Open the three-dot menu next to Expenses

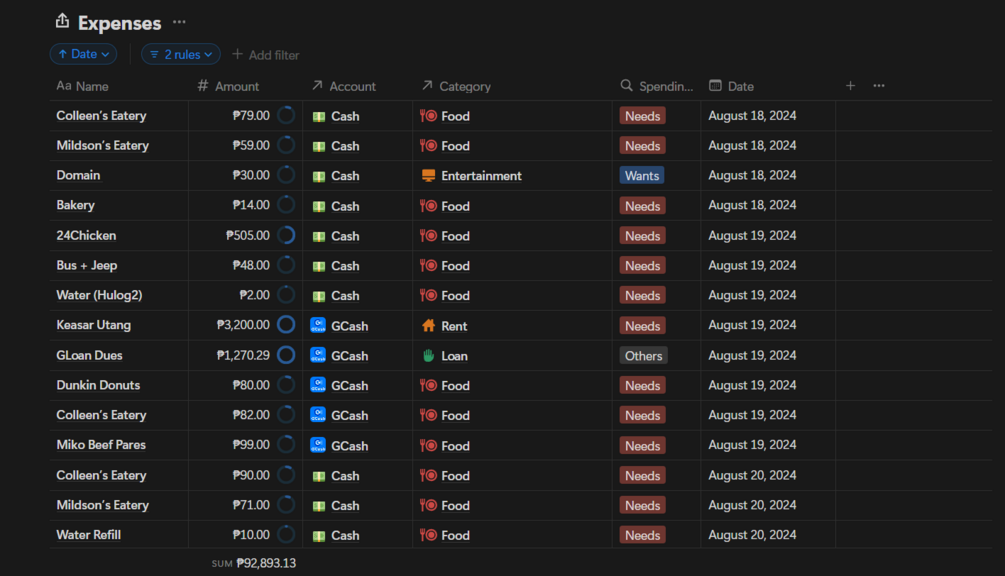(x=179, y=22)
